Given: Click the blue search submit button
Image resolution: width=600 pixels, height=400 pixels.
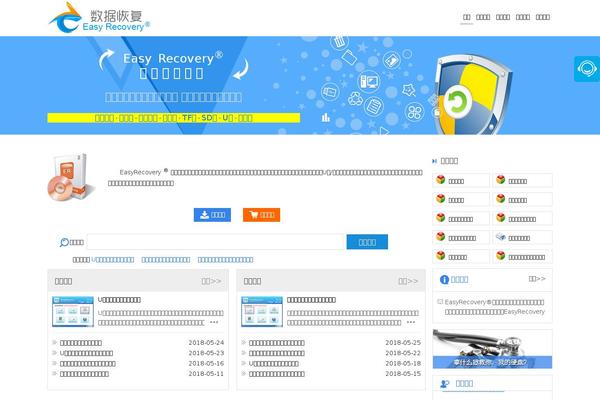Looking at the screenshot, I should coord(367,242).
